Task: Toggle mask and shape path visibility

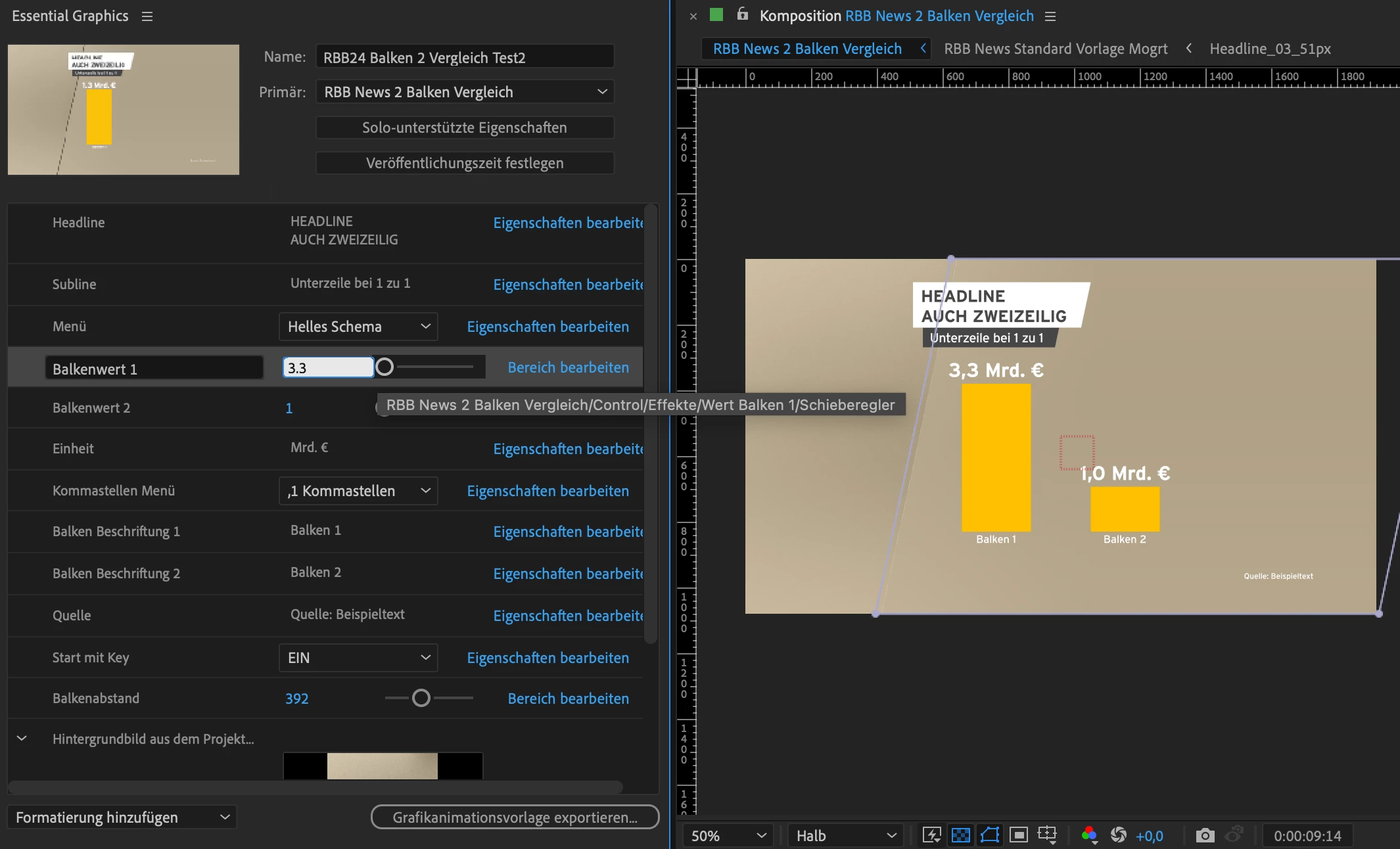Action: pyautogui.click(x=989, y=835)
